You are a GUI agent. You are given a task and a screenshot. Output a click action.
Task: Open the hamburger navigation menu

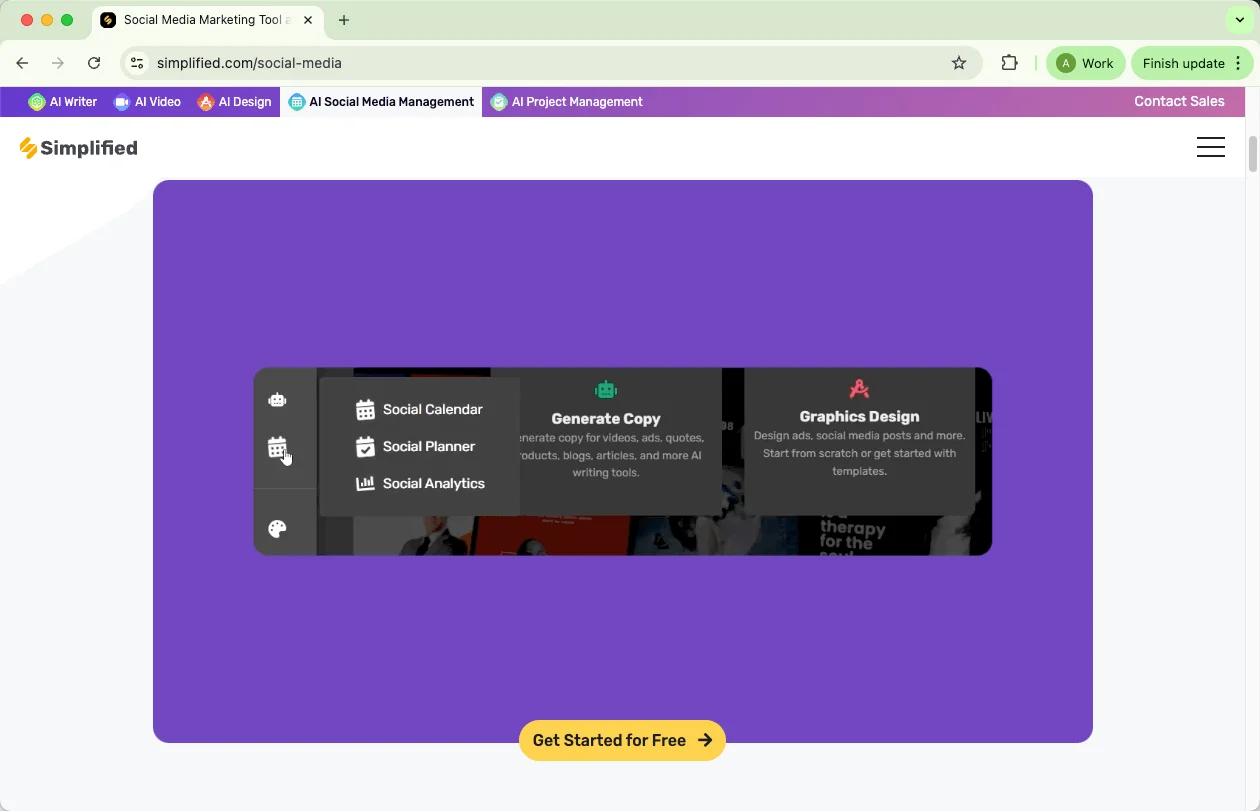pos(1210,148)
